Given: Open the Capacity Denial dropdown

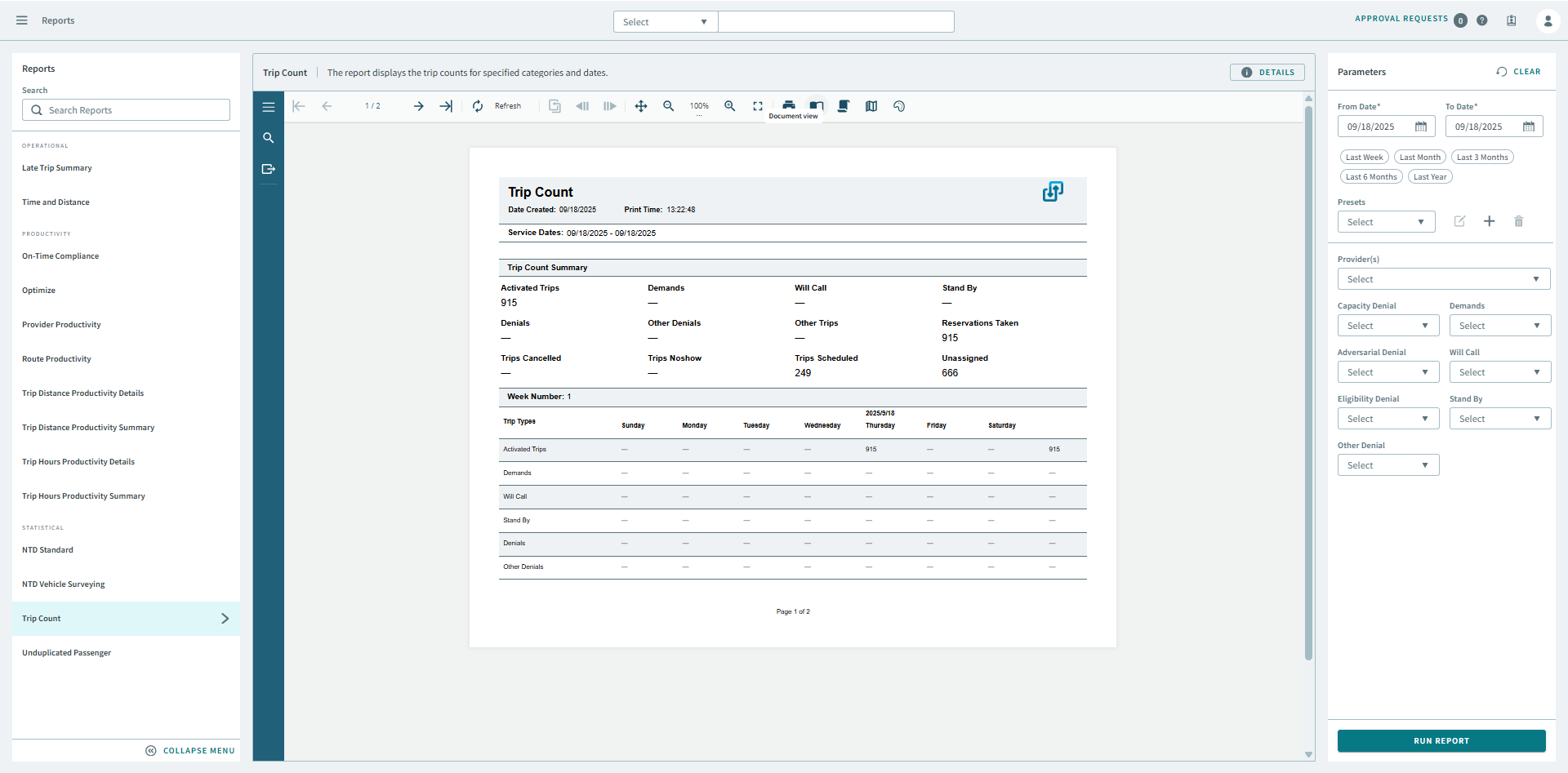Looking at the screenshot, I should point(1388,326).
